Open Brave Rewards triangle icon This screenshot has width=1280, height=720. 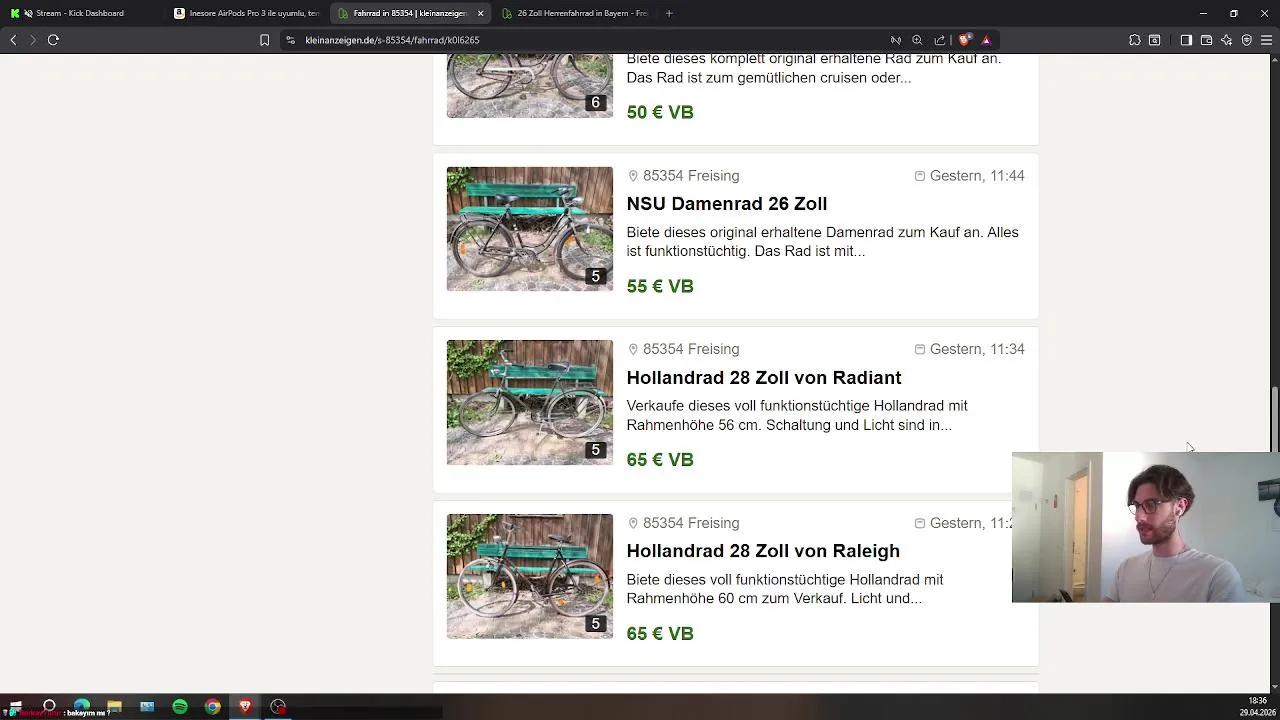[986, 40]
